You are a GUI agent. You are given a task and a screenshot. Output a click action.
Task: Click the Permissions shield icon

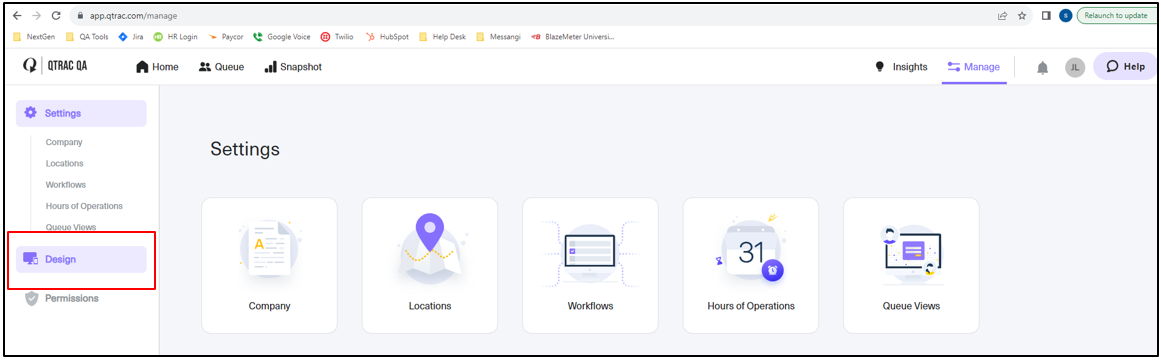click(x=31, y=298)
